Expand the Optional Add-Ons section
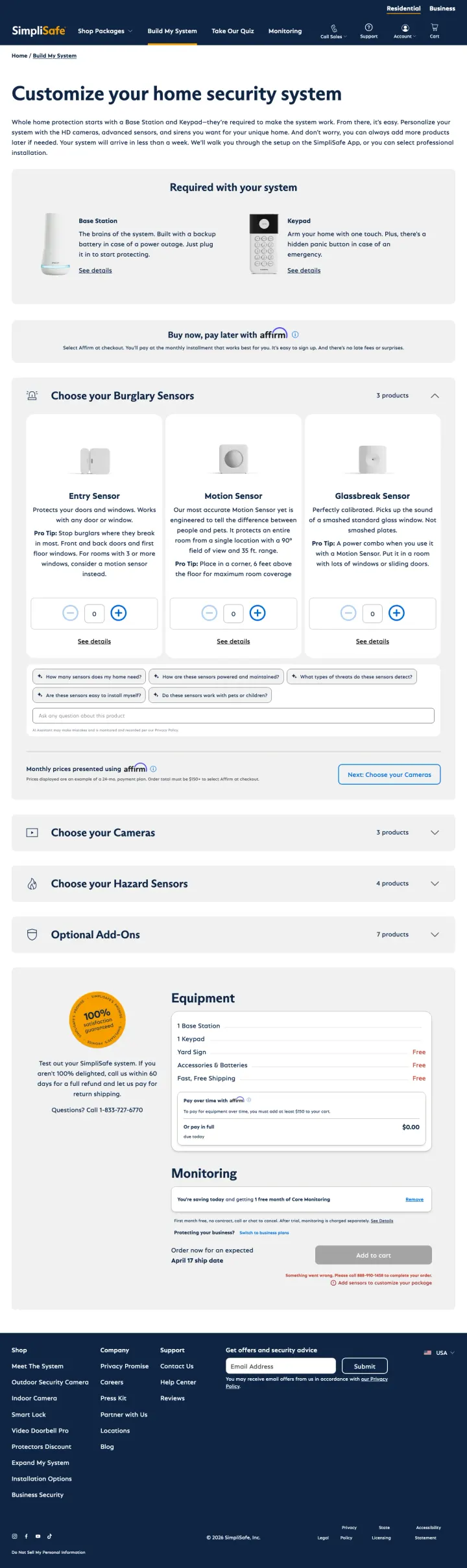The width and height of the screenshot is (467, 1568). click(x=435, y=934)
